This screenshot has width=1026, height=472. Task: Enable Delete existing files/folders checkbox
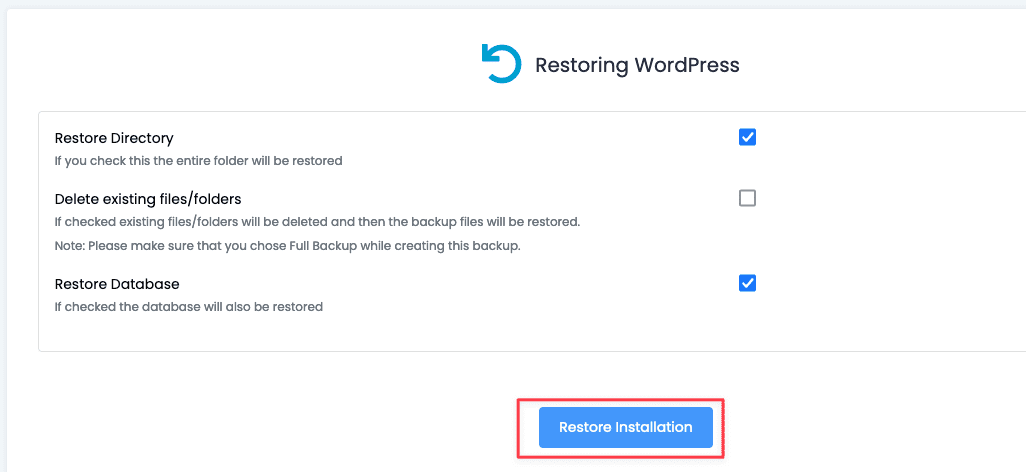click(x=747, y=198)
